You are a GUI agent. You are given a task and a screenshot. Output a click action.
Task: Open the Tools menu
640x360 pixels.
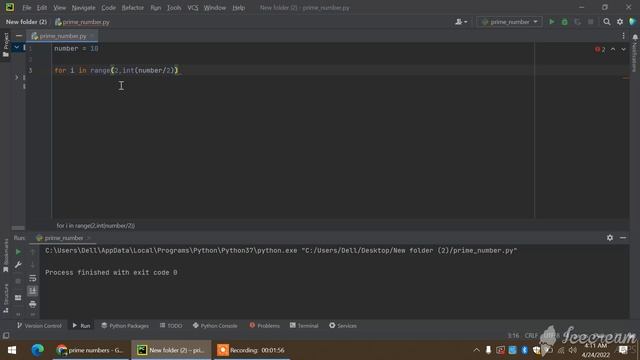[174, 8]
